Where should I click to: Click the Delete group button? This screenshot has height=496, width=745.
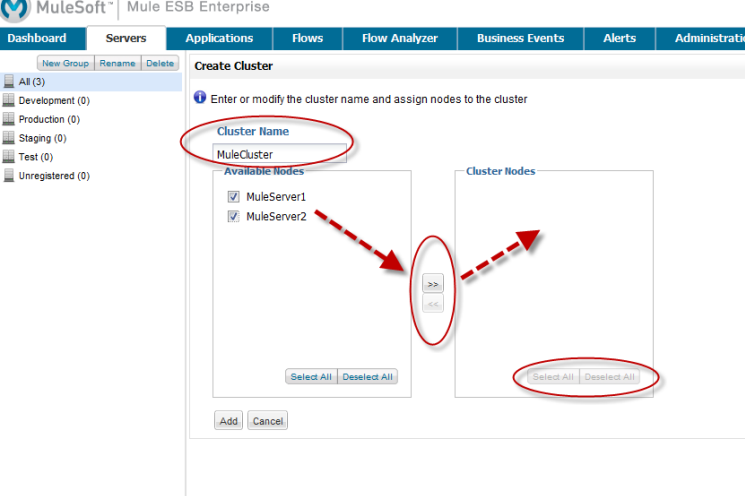point(160,63)
